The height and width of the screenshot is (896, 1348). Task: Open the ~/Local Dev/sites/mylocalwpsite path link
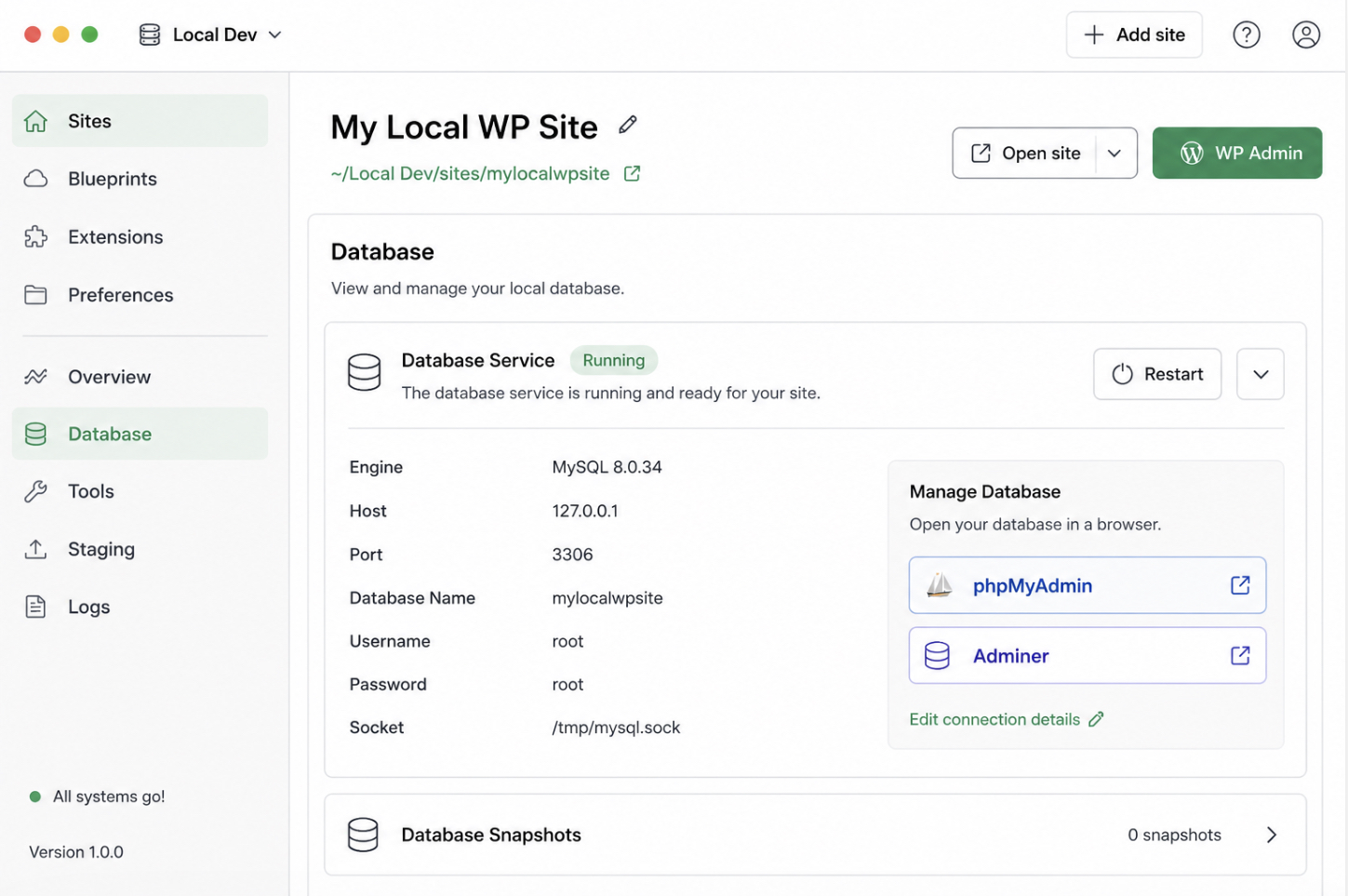tap(470, 174)
